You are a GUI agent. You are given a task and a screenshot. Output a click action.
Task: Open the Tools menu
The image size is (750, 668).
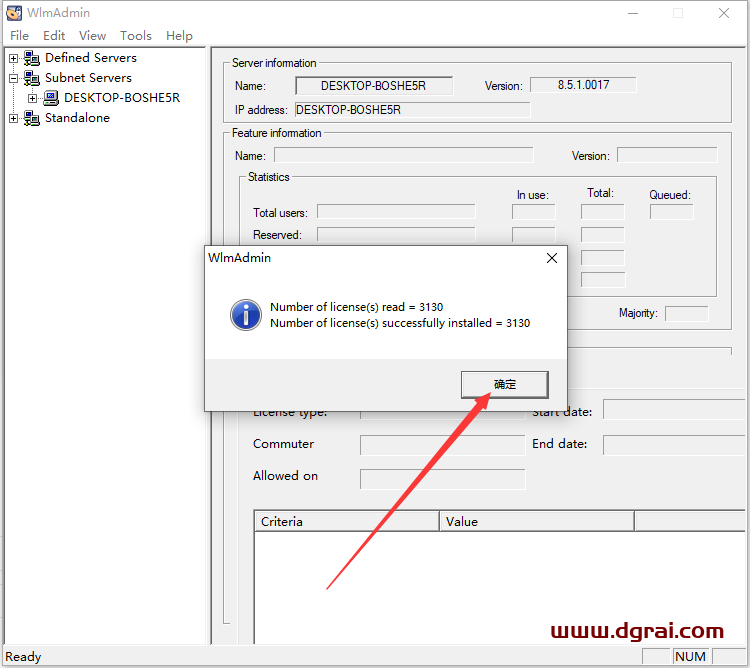(136, 36)
